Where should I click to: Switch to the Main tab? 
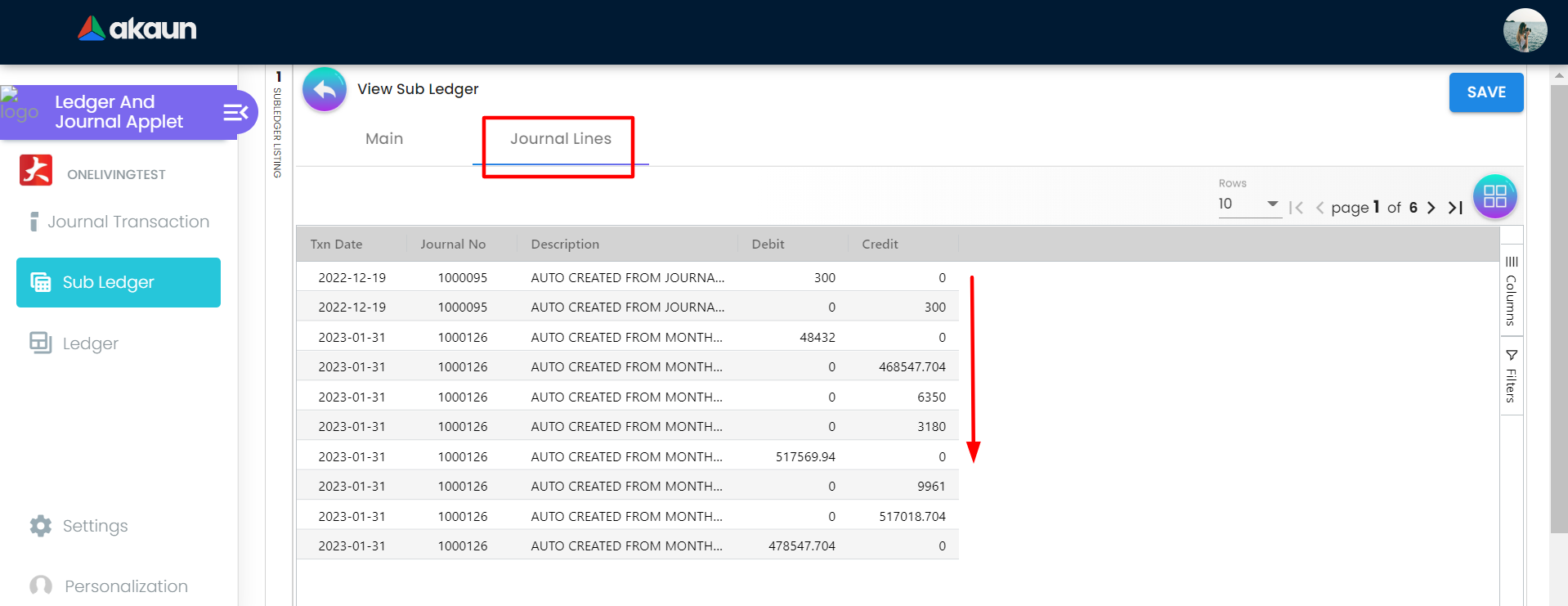click(384, 139)
